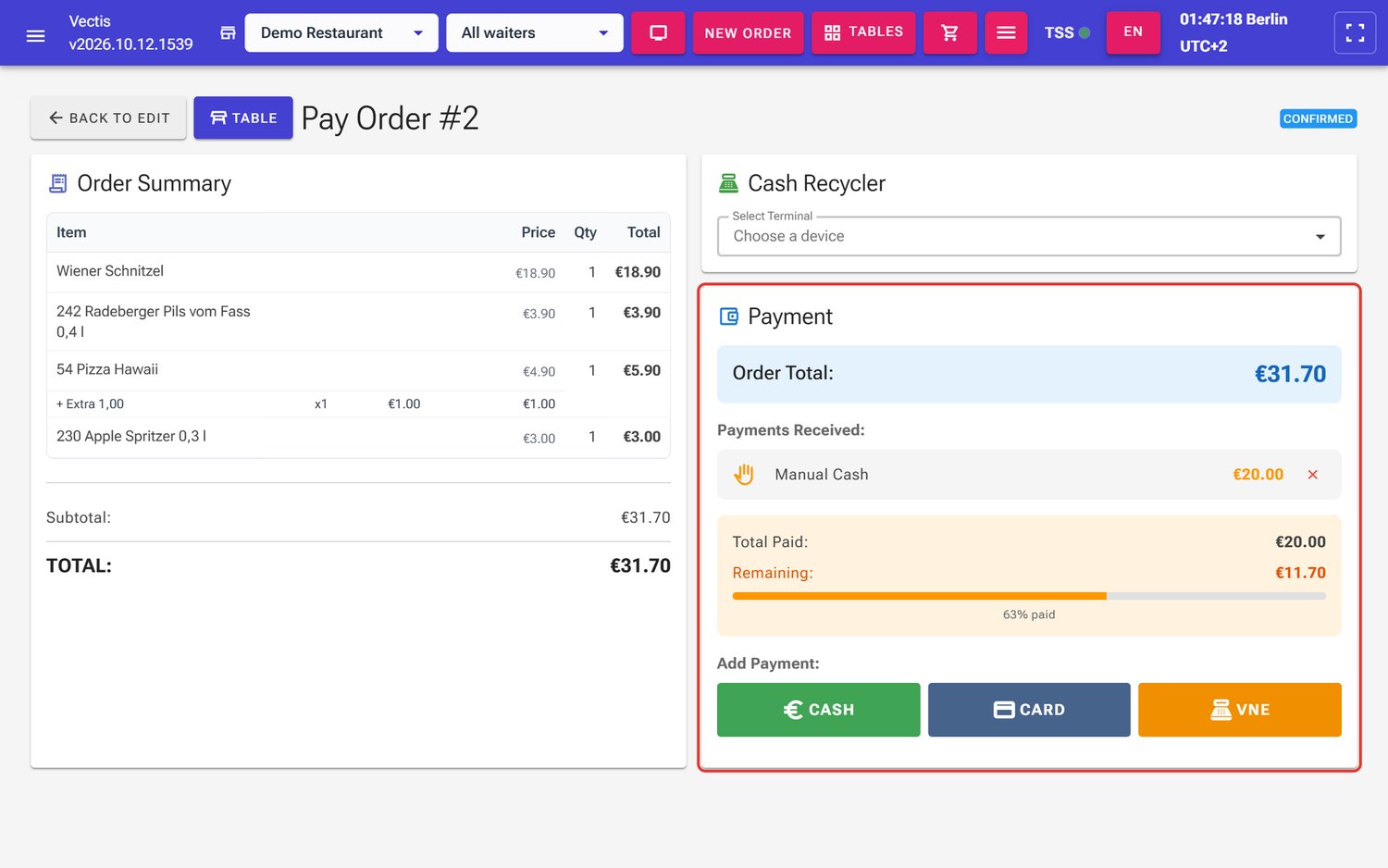The height and width of the screenshot is (868, 1388).
Task: Select the 230 Apple Spritzer 0,3 l row
Action: pos(358,437)
